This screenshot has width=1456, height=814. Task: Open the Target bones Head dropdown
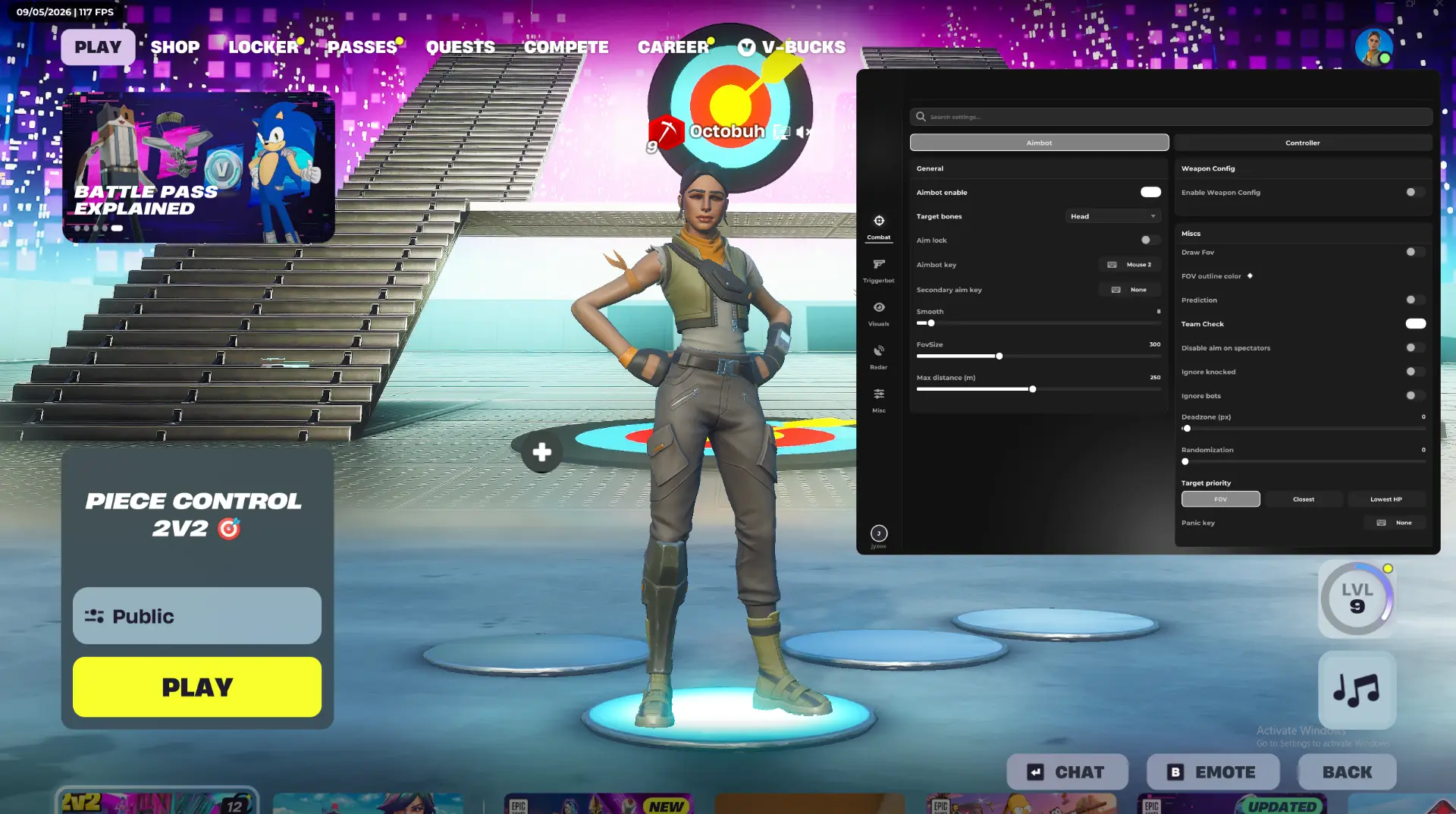click(1112, 216)
